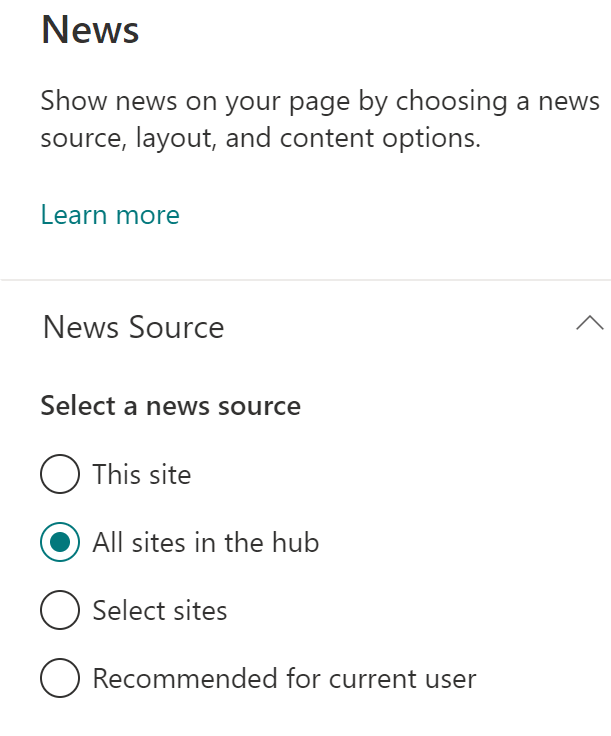
Task: Click the "News" pane title
Action: (x=90, y=30)
